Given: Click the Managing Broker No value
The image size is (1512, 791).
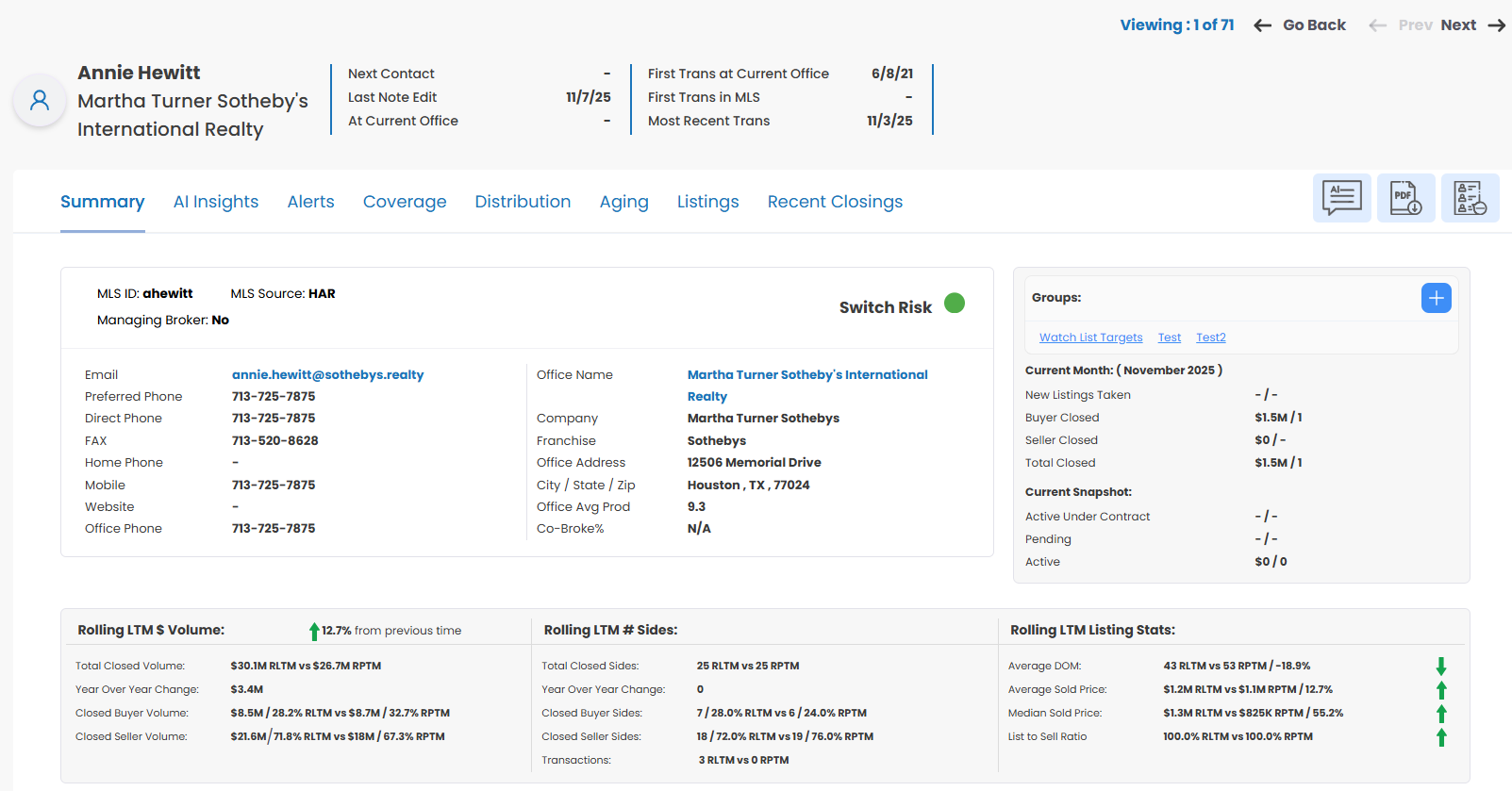Looking at the screenshot, I should click(221, 321).
